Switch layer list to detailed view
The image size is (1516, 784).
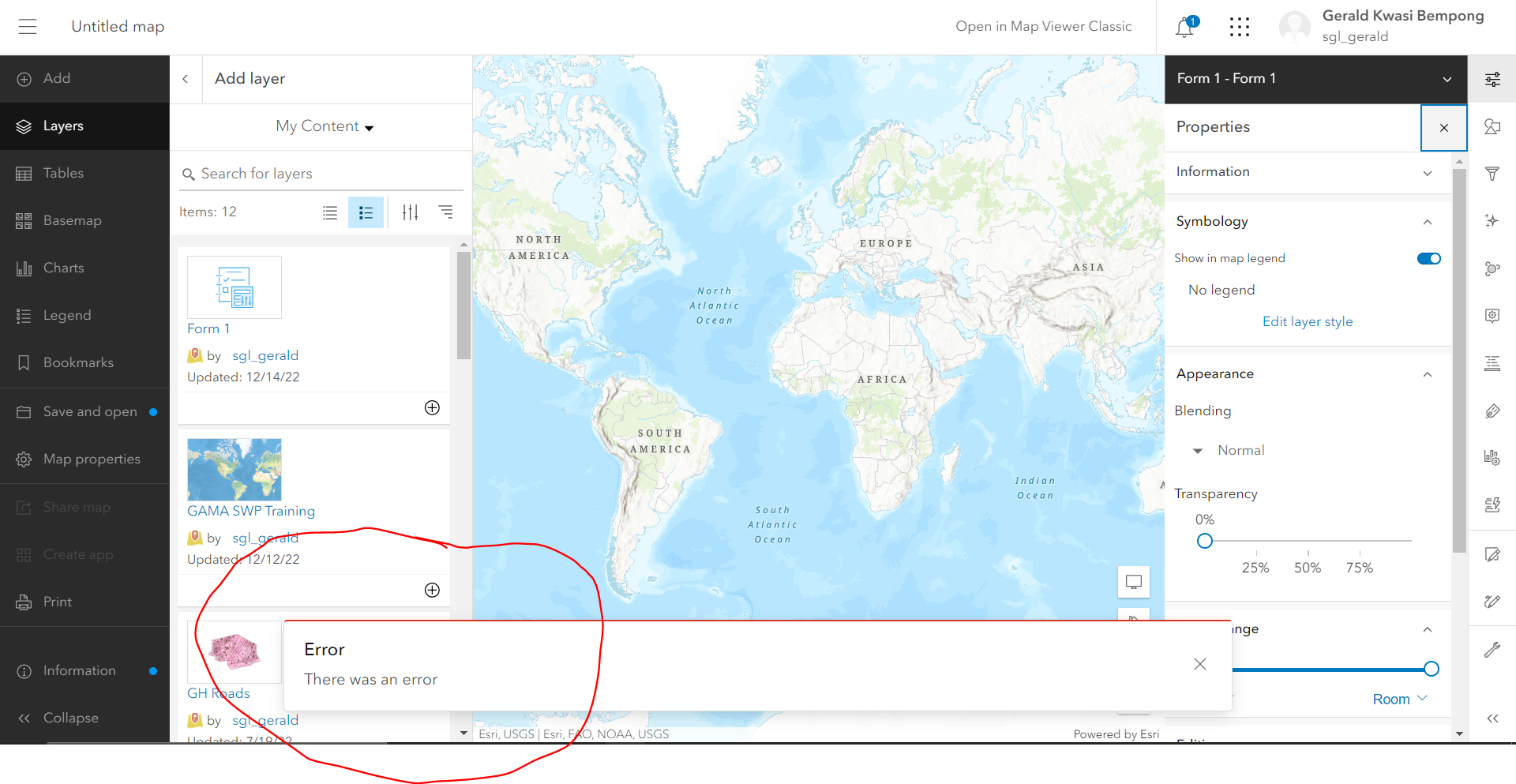point(366,212)
